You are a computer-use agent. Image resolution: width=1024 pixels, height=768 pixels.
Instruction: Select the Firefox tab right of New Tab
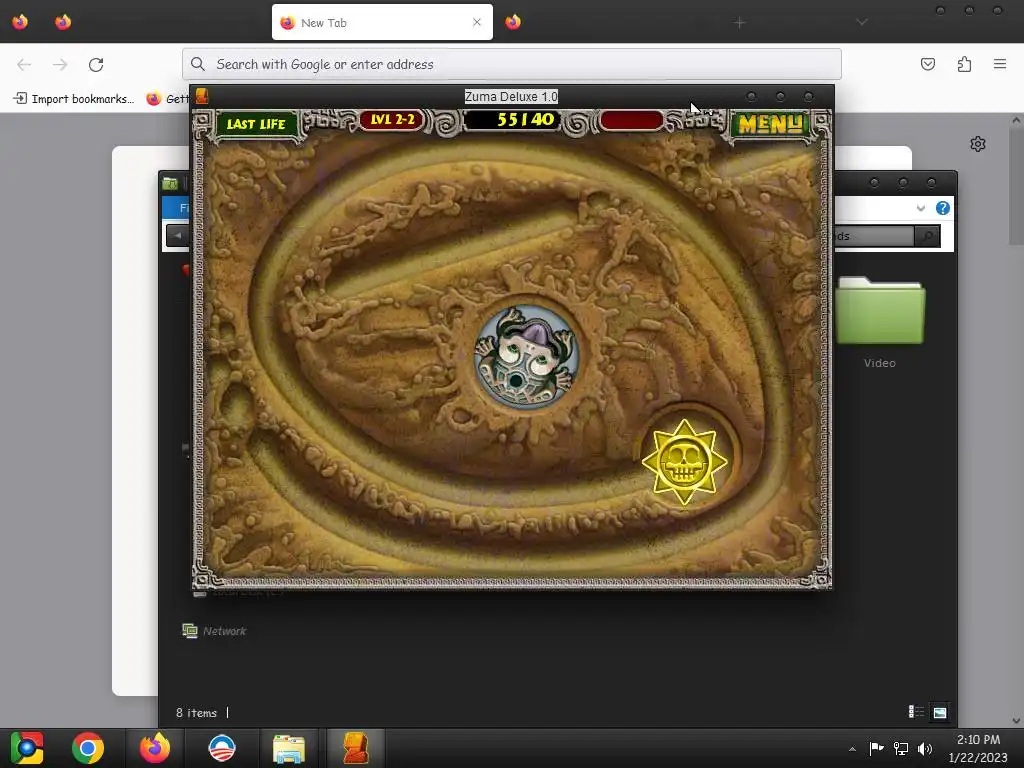click(513, 22)
